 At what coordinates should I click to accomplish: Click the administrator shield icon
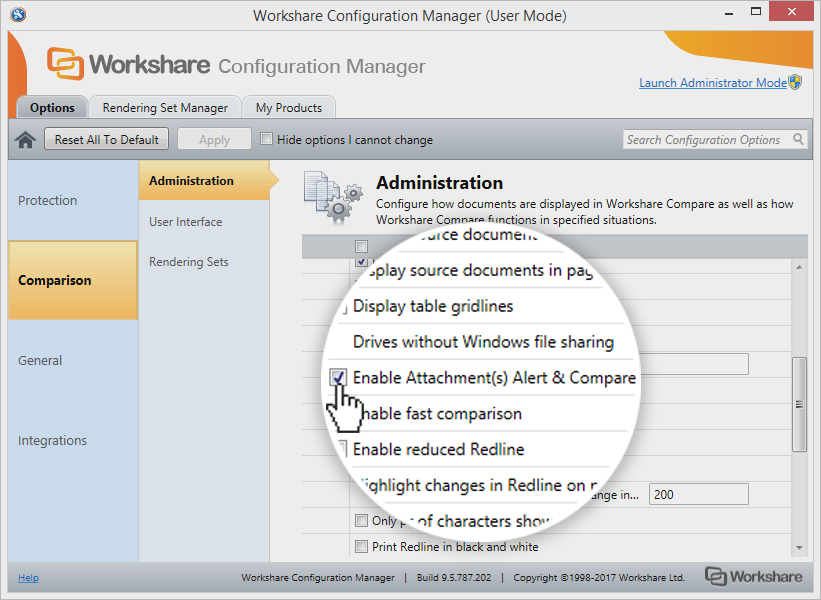click(x=795, y=82)
